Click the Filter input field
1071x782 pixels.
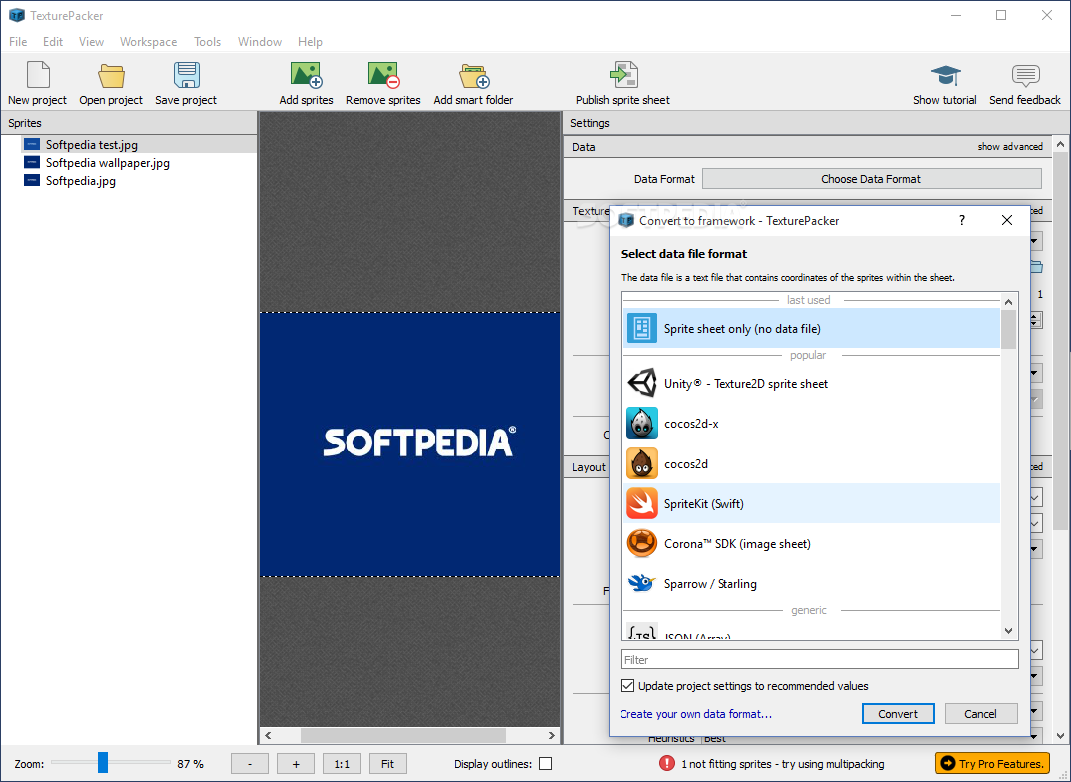pos(820,659)
